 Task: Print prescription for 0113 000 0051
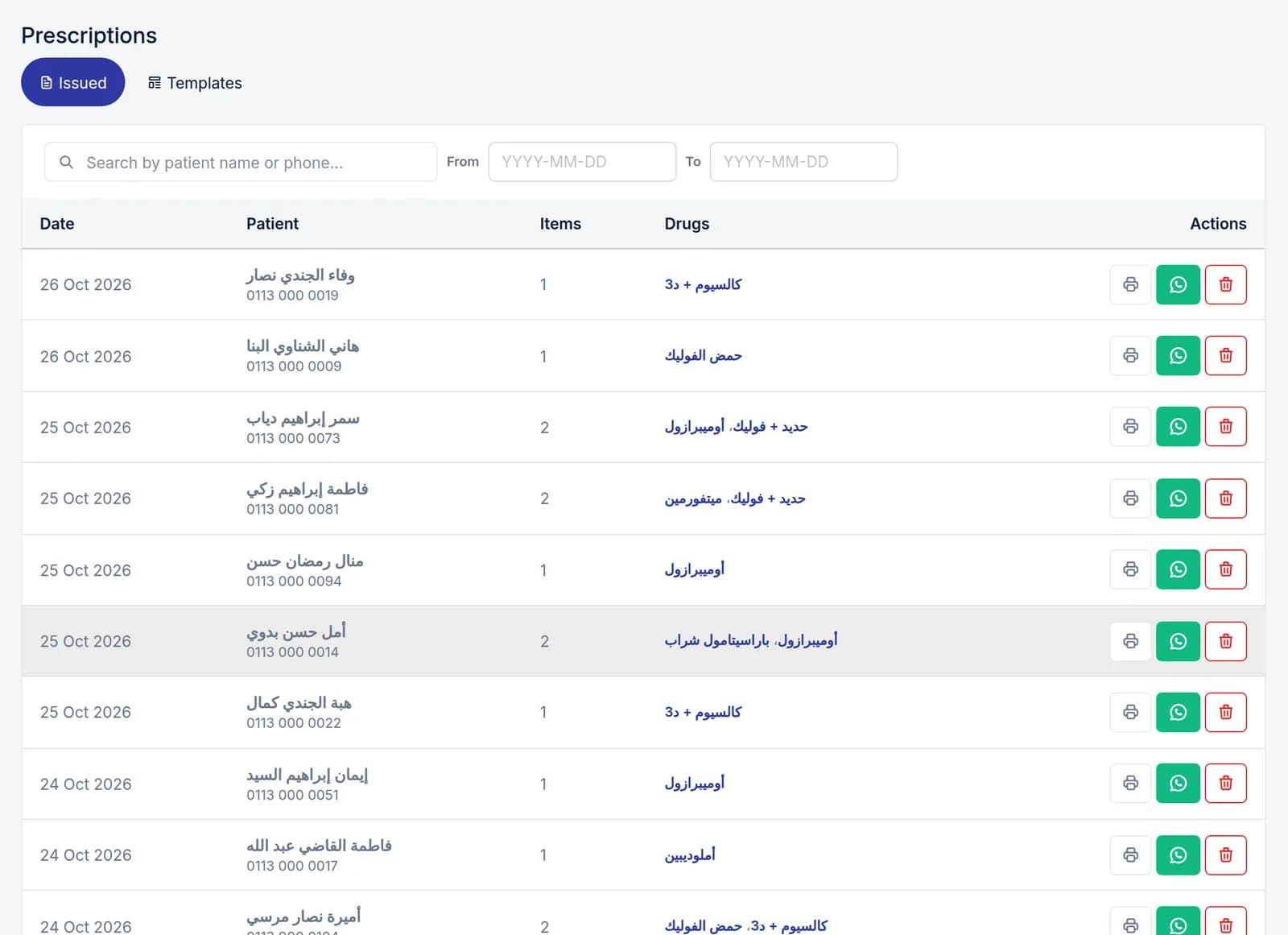point(1130,783)
